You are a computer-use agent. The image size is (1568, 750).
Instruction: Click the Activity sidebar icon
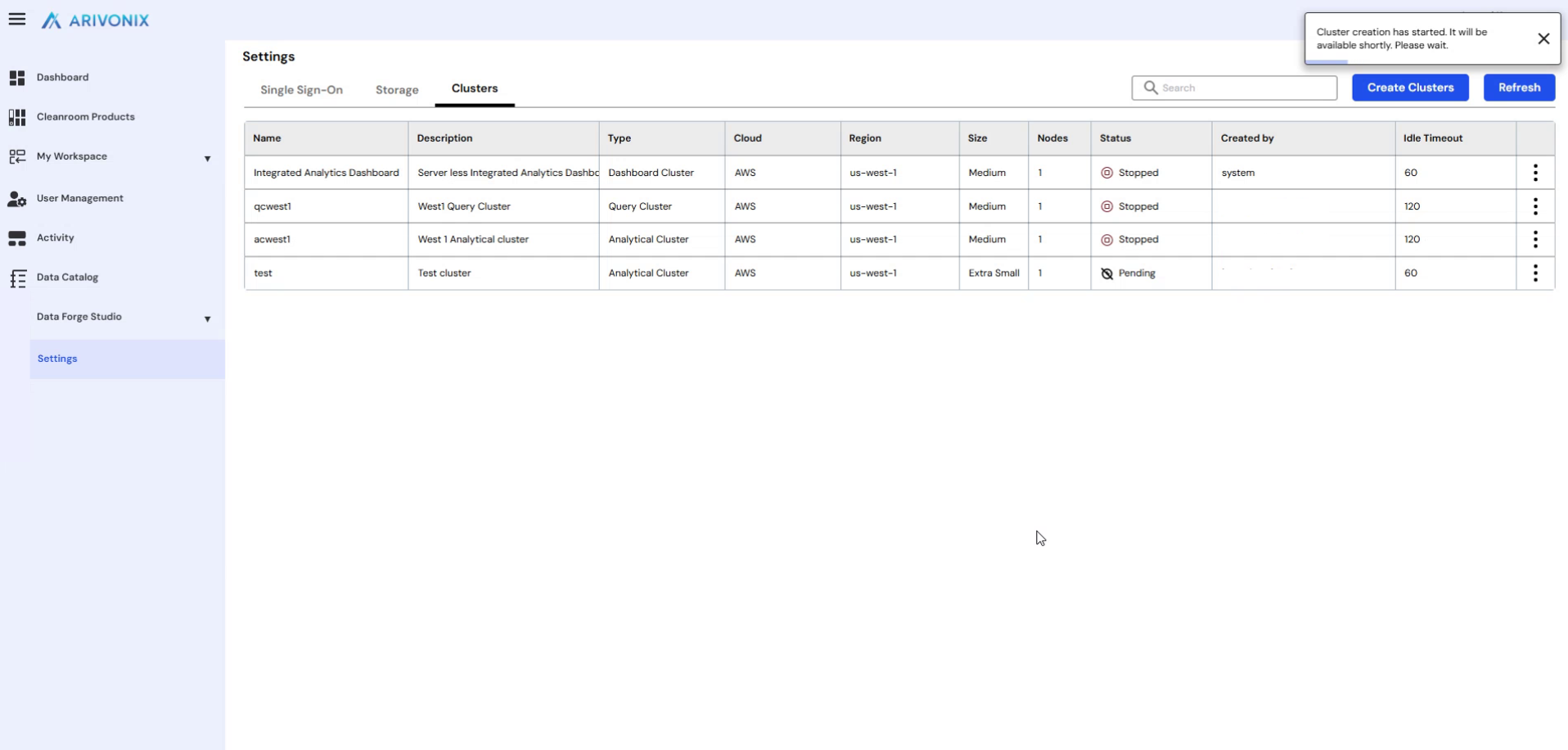tap(17, 238)
